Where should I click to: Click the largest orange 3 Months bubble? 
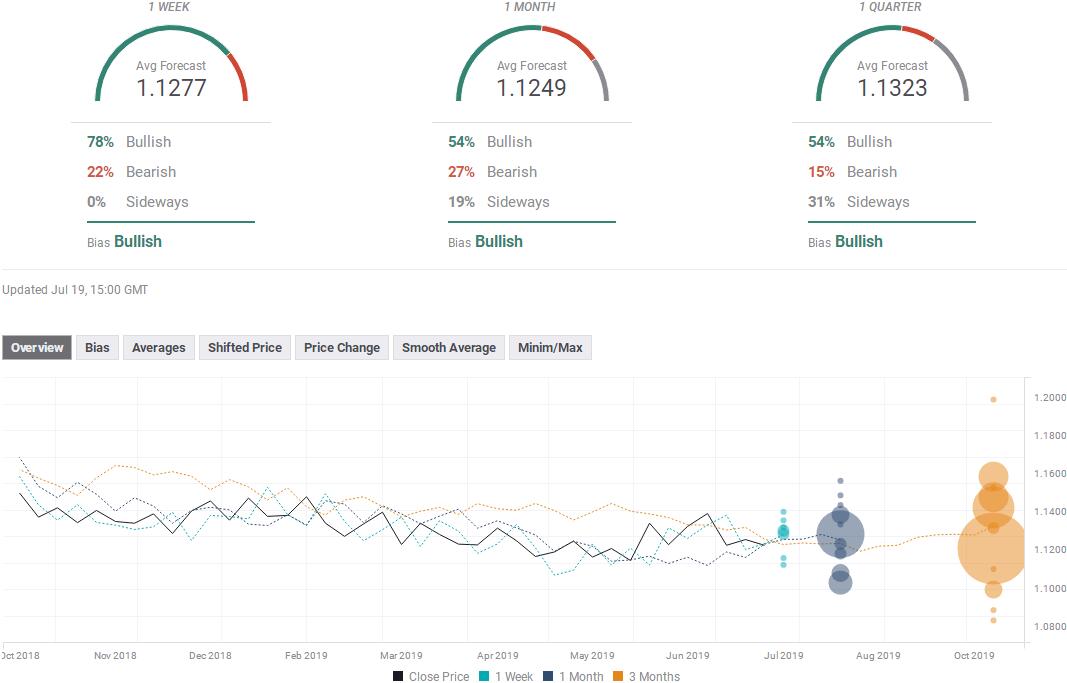pos(991,548)
